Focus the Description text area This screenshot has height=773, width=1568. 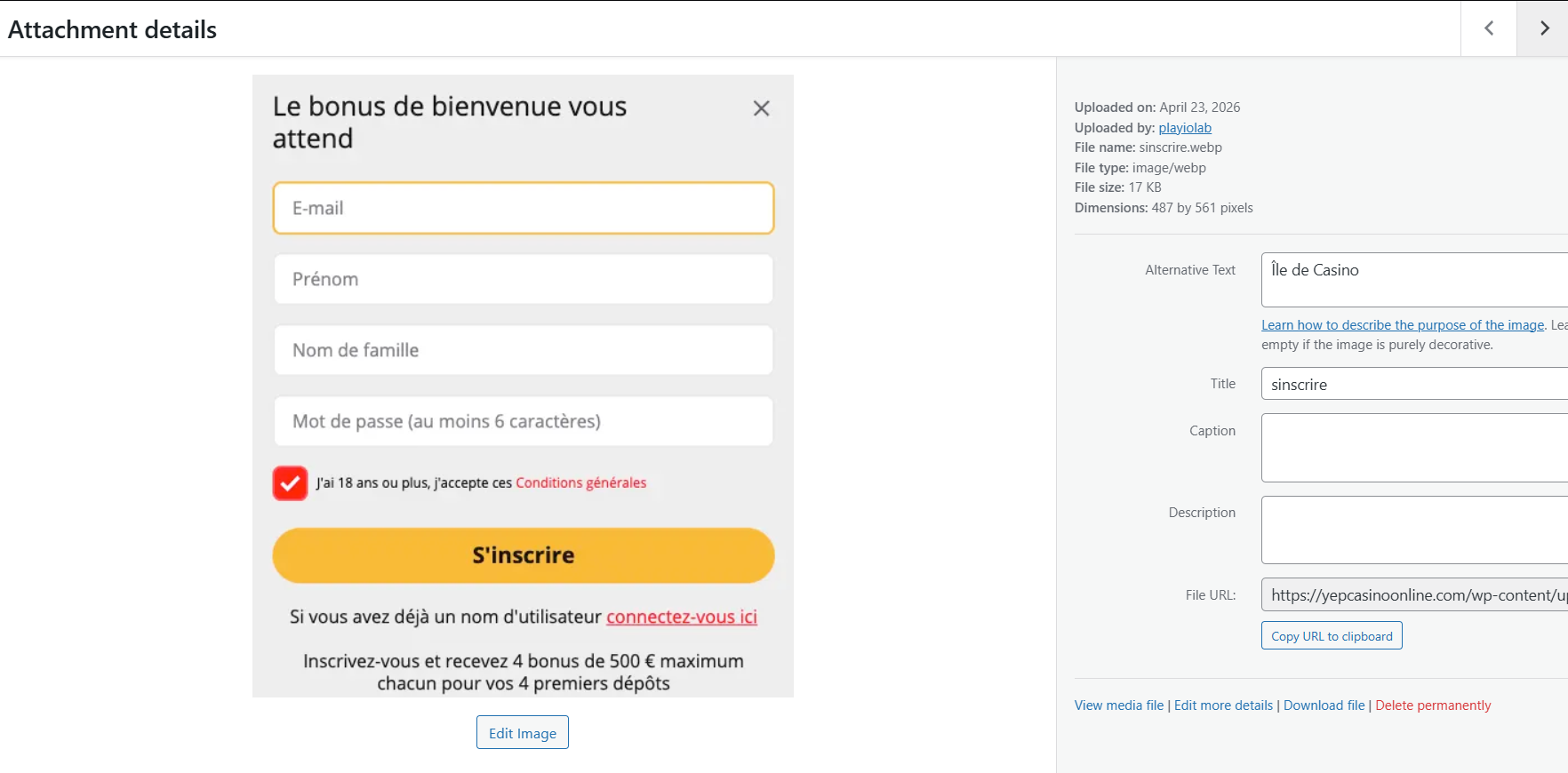click(1413, 530)
